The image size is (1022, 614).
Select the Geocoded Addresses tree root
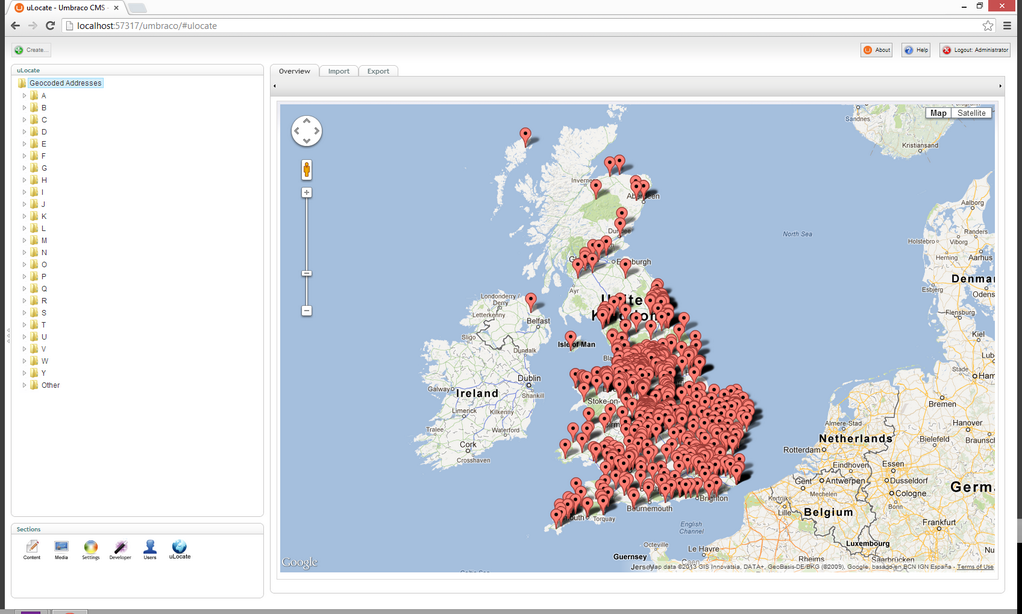coord(65,83)
